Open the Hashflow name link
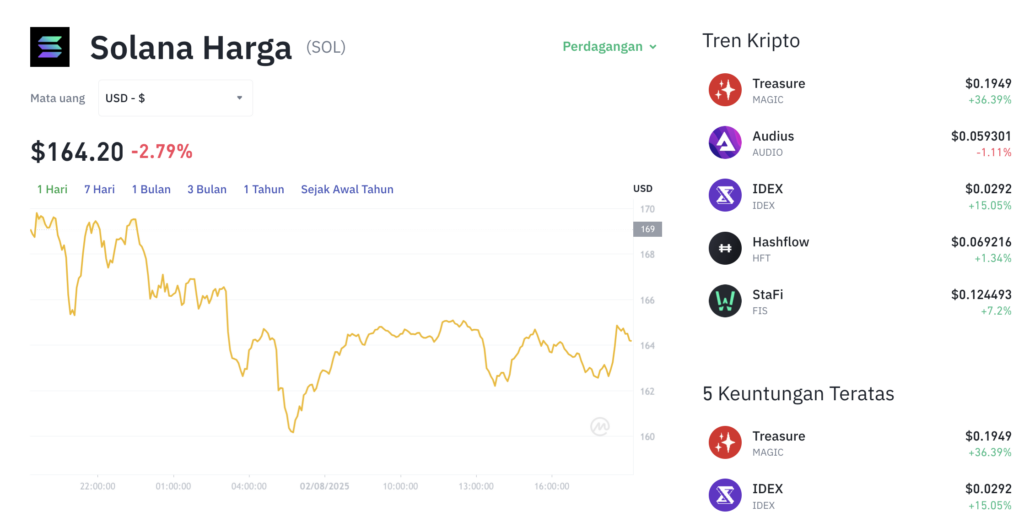Screen dimensions: 1024x523 point(780,242)
